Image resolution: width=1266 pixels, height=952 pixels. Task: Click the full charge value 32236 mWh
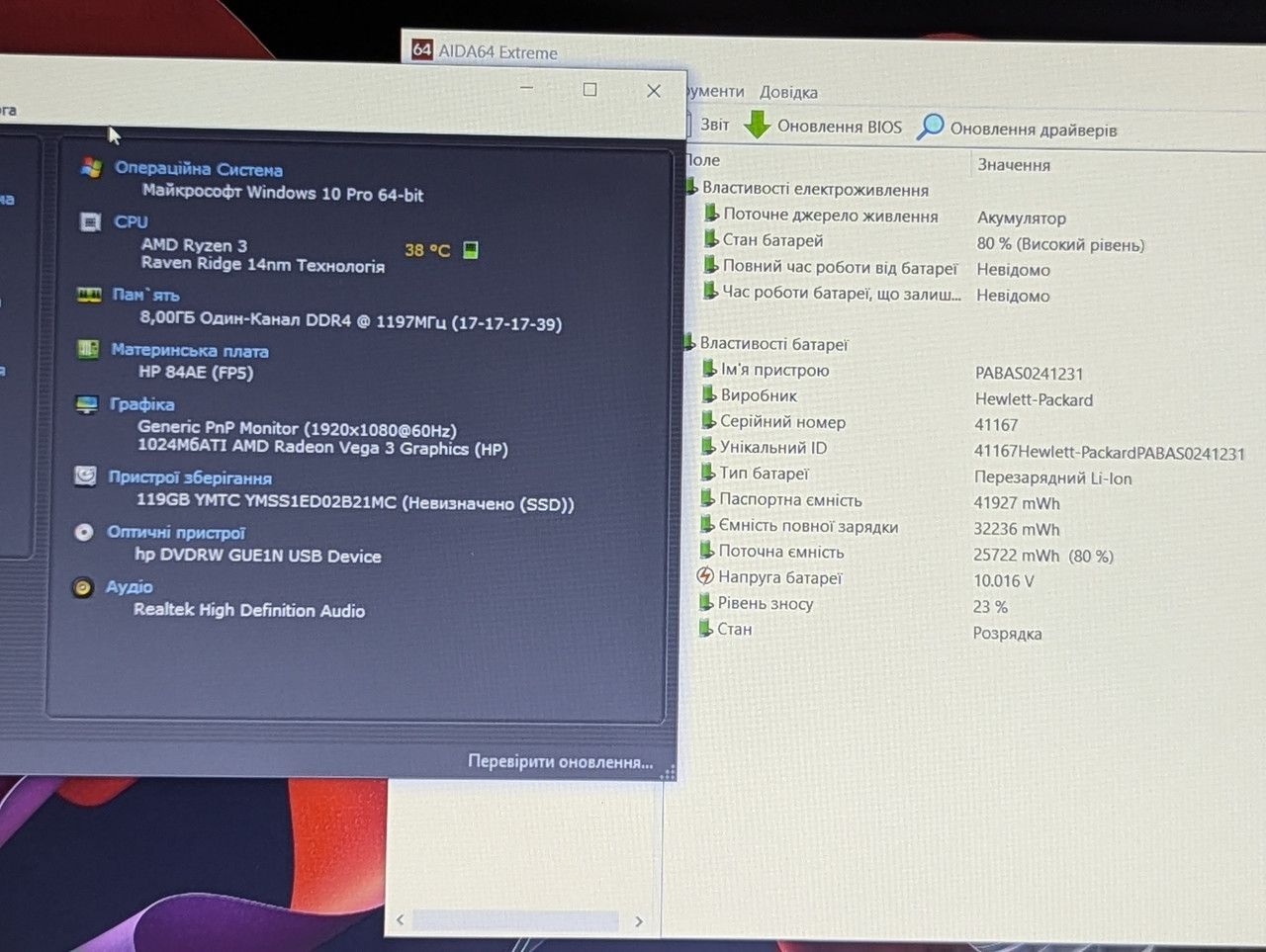coord(1016,529)
